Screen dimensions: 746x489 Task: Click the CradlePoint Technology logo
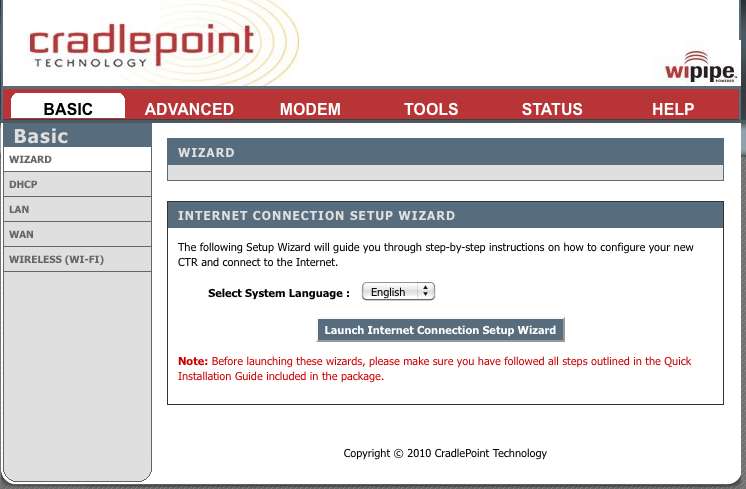tap(141, 45)
